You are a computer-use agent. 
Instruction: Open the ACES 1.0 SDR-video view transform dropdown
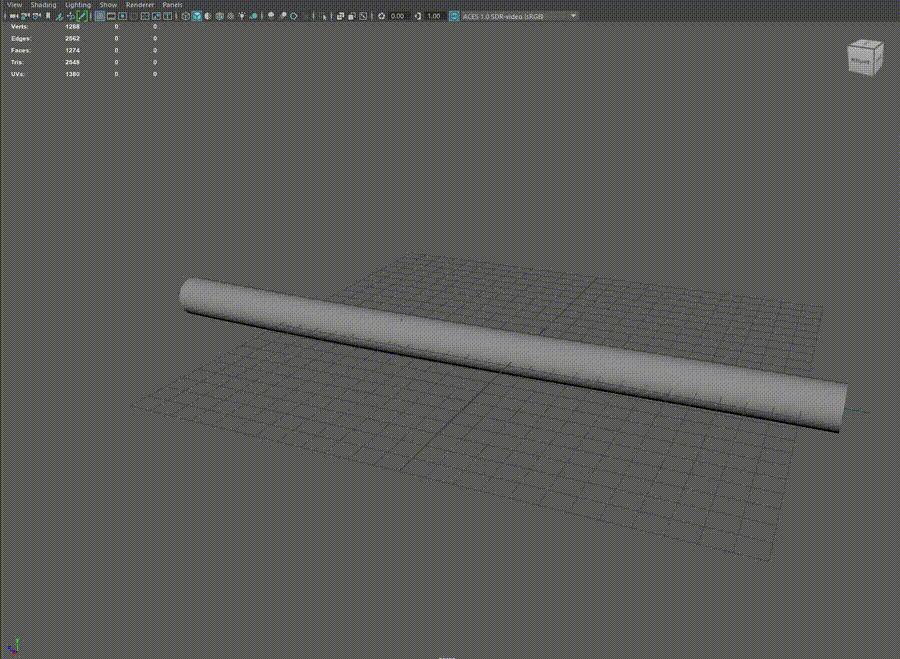pyautogui.click(x=520, y=16)
